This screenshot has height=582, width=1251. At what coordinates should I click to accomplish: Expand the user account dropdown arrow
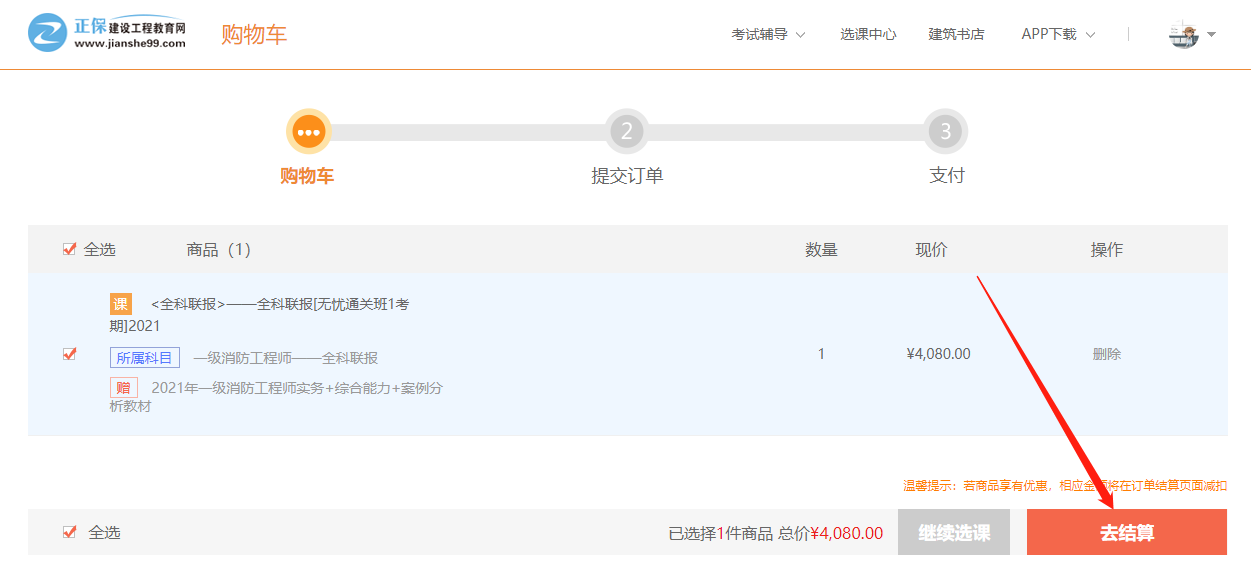1211,34
